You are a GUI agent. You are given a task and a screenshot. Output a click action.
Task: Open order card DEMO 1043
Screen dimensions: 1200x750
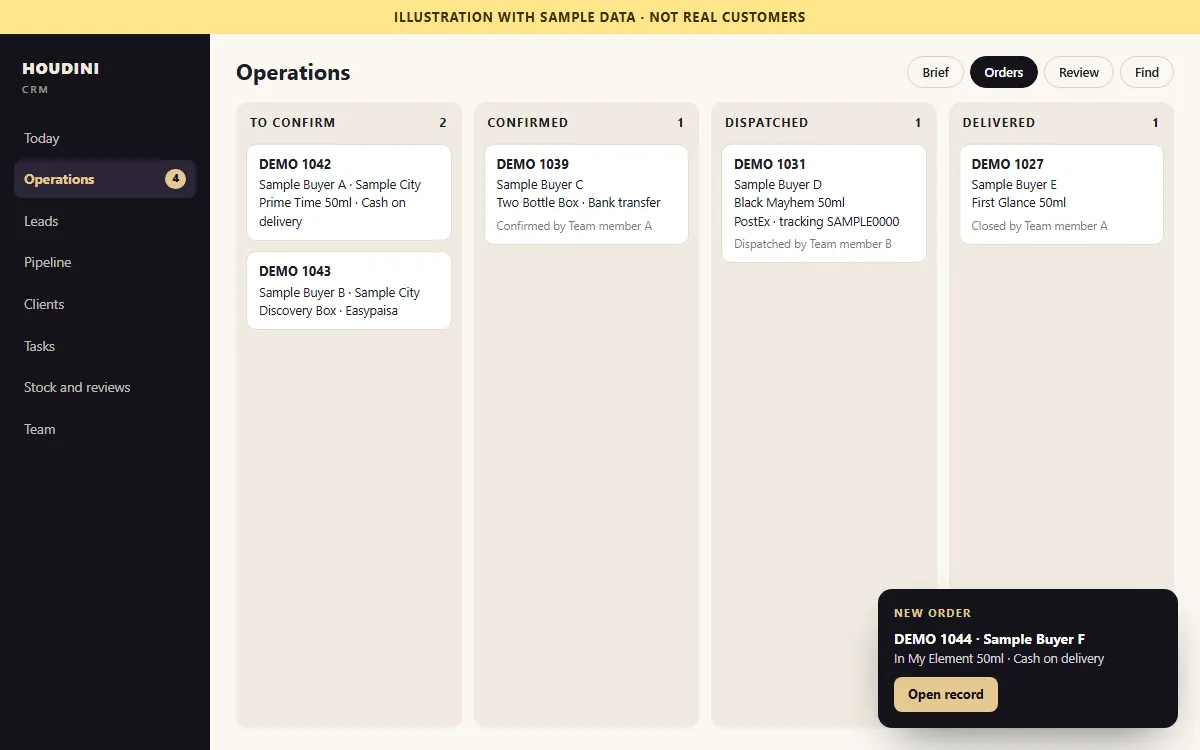349,290
